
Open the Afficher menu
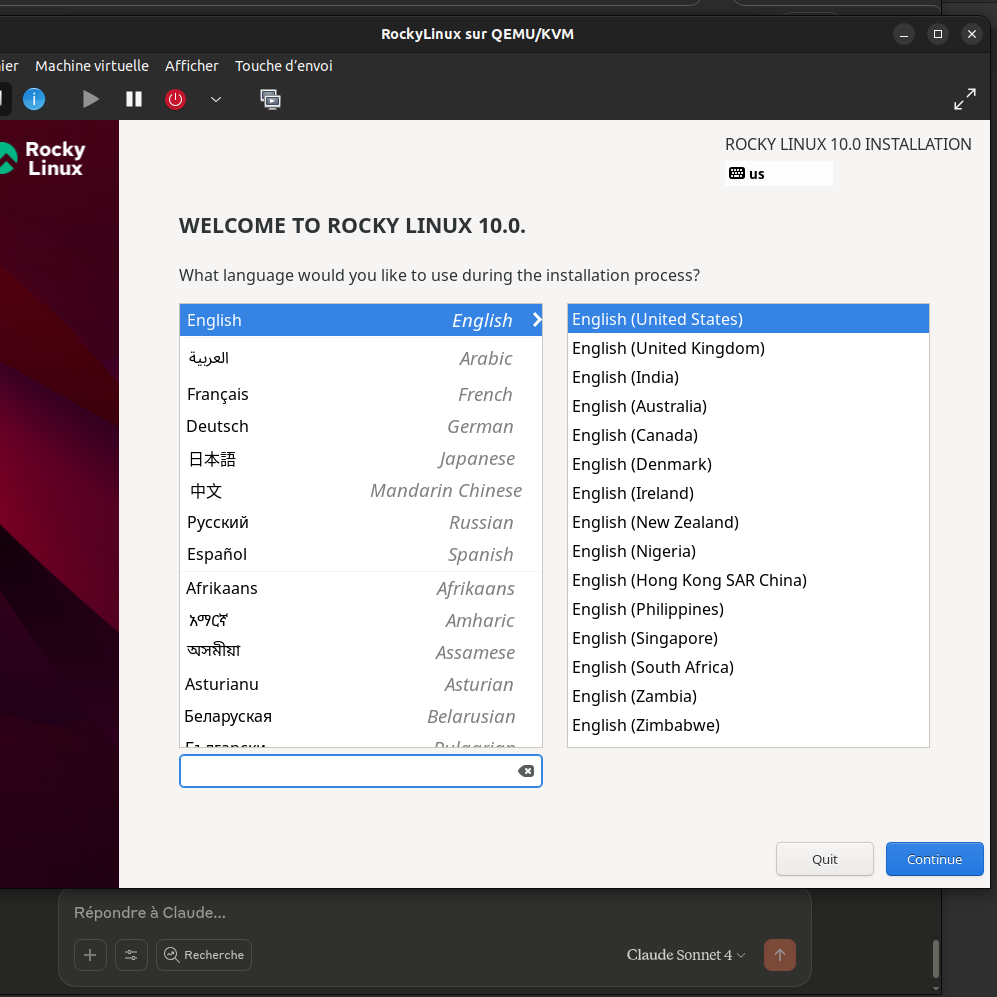[191, 66]
